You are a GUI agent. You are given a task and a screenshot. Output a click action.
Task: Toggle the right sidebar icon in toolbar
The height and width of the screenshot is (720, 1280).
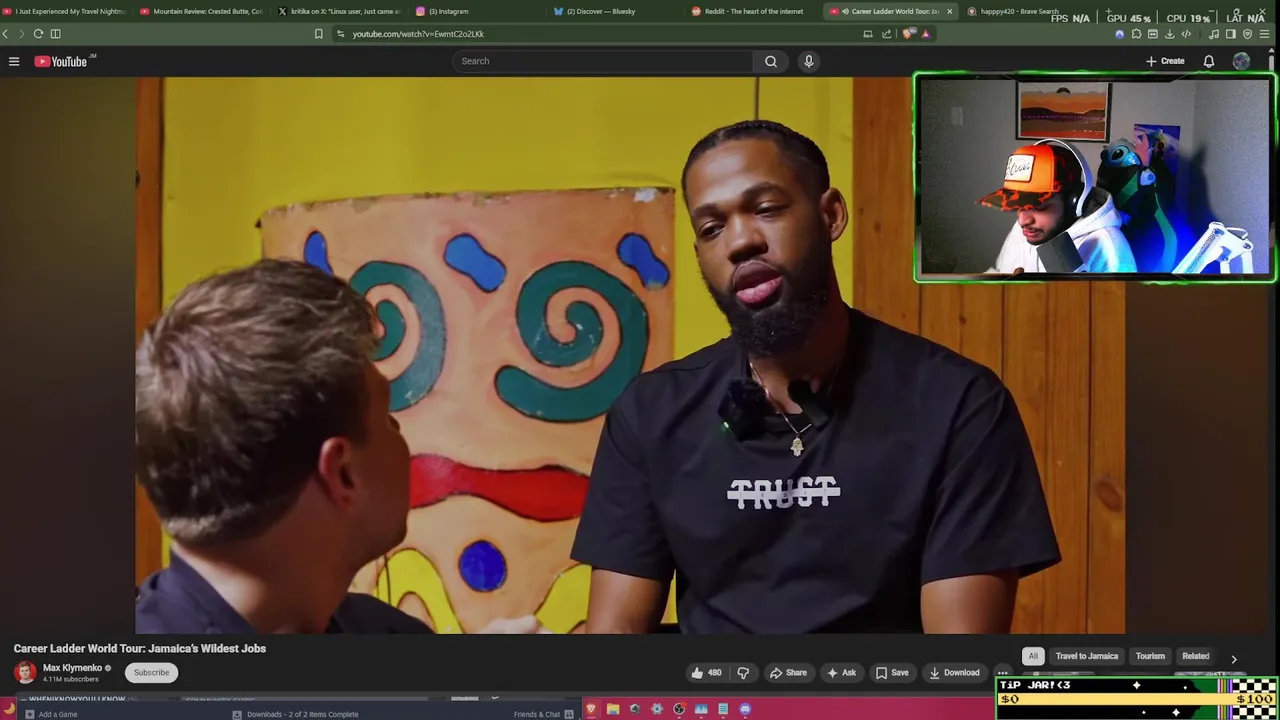[x=1231, y=34]
